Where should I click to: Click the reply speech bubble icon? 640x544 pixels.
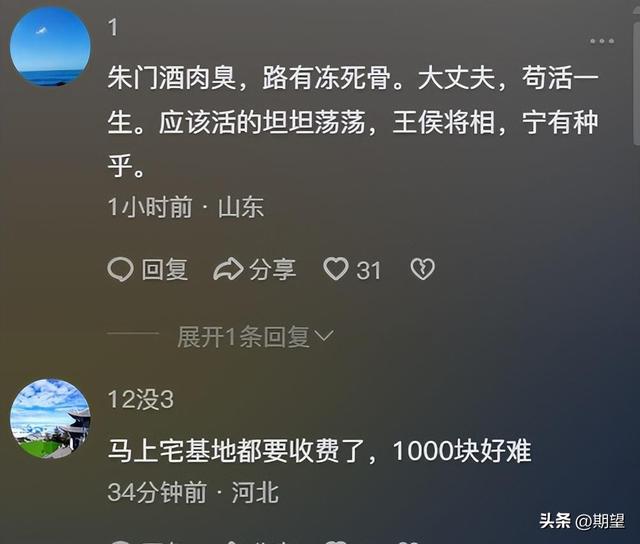click(x=120, y=269)
